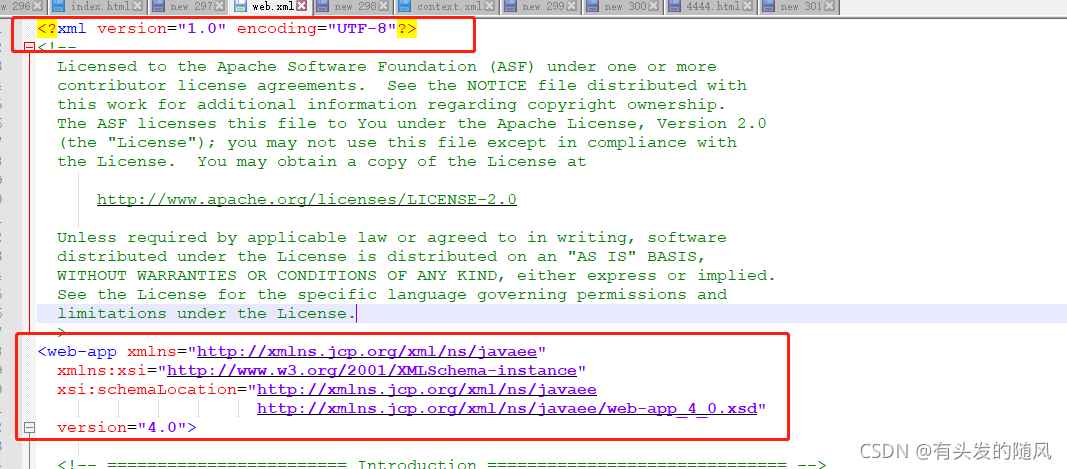Close the new 299 tab
Image resolution: width=1067 pixels, height=469 pixels.
tap(573, 7)
